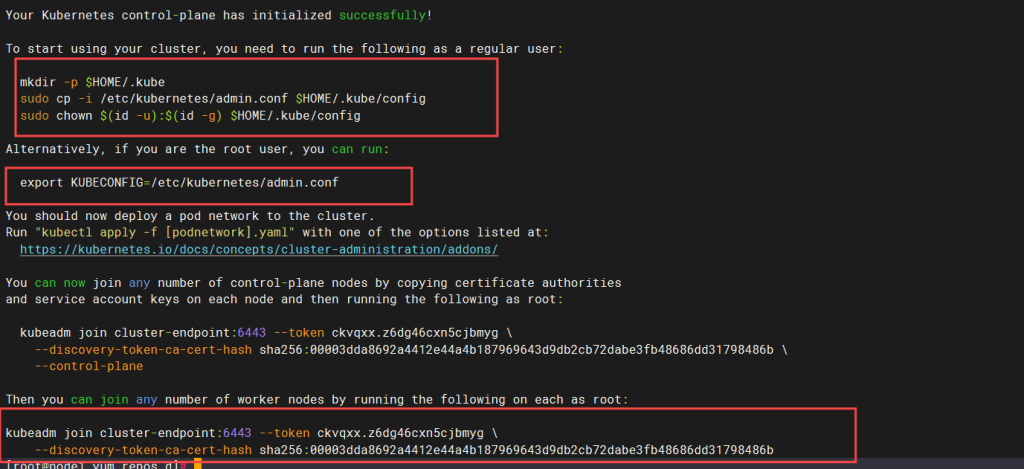Click the 'export KUBECONFIG' command line
The width and height of the screenshot is (1024, 469).
(186, 183)
